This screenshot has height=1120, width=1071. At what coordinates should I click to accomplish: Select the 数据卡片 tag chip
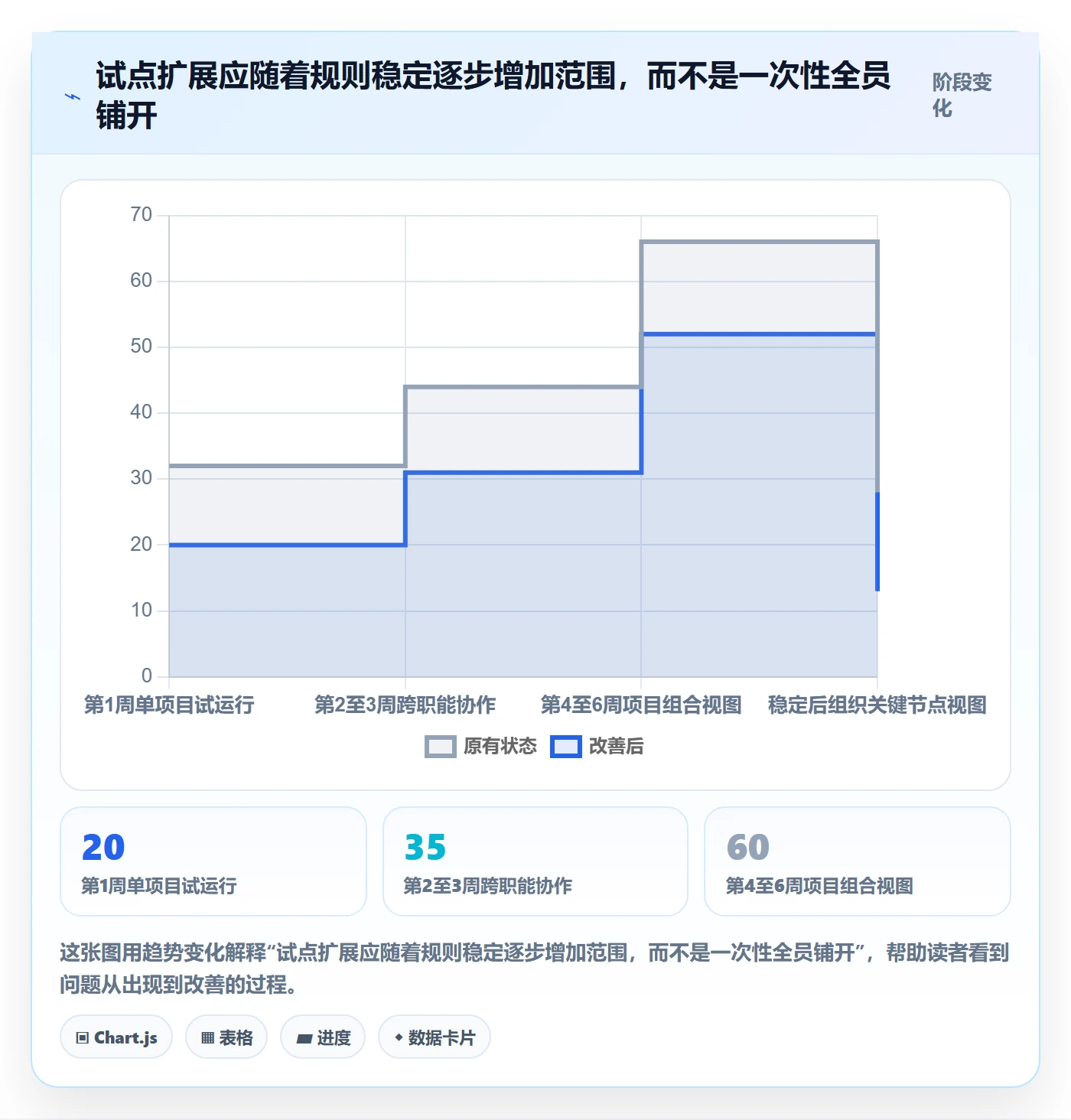(435, 1037)
